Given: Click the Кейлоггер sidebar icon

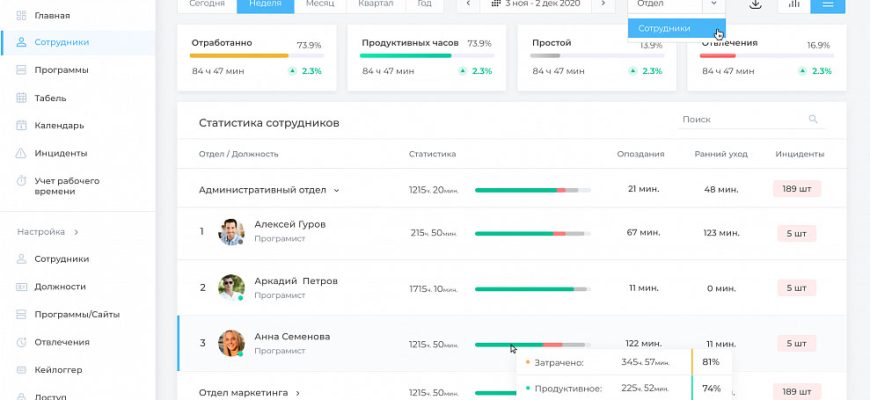Looking at the screenshot, I should [x=22, y=370].
